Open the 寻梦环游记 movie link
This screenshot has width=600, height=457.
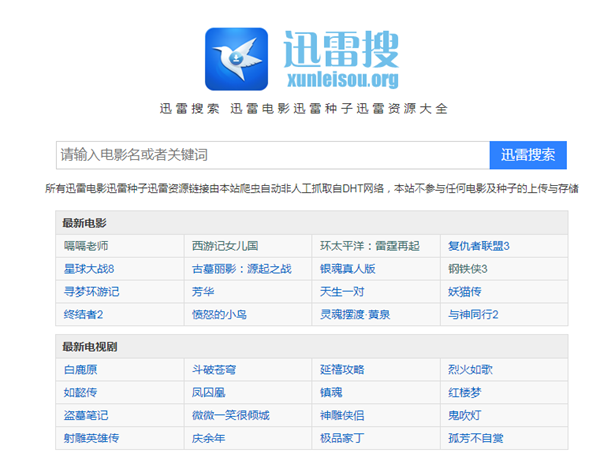point(91,292)
